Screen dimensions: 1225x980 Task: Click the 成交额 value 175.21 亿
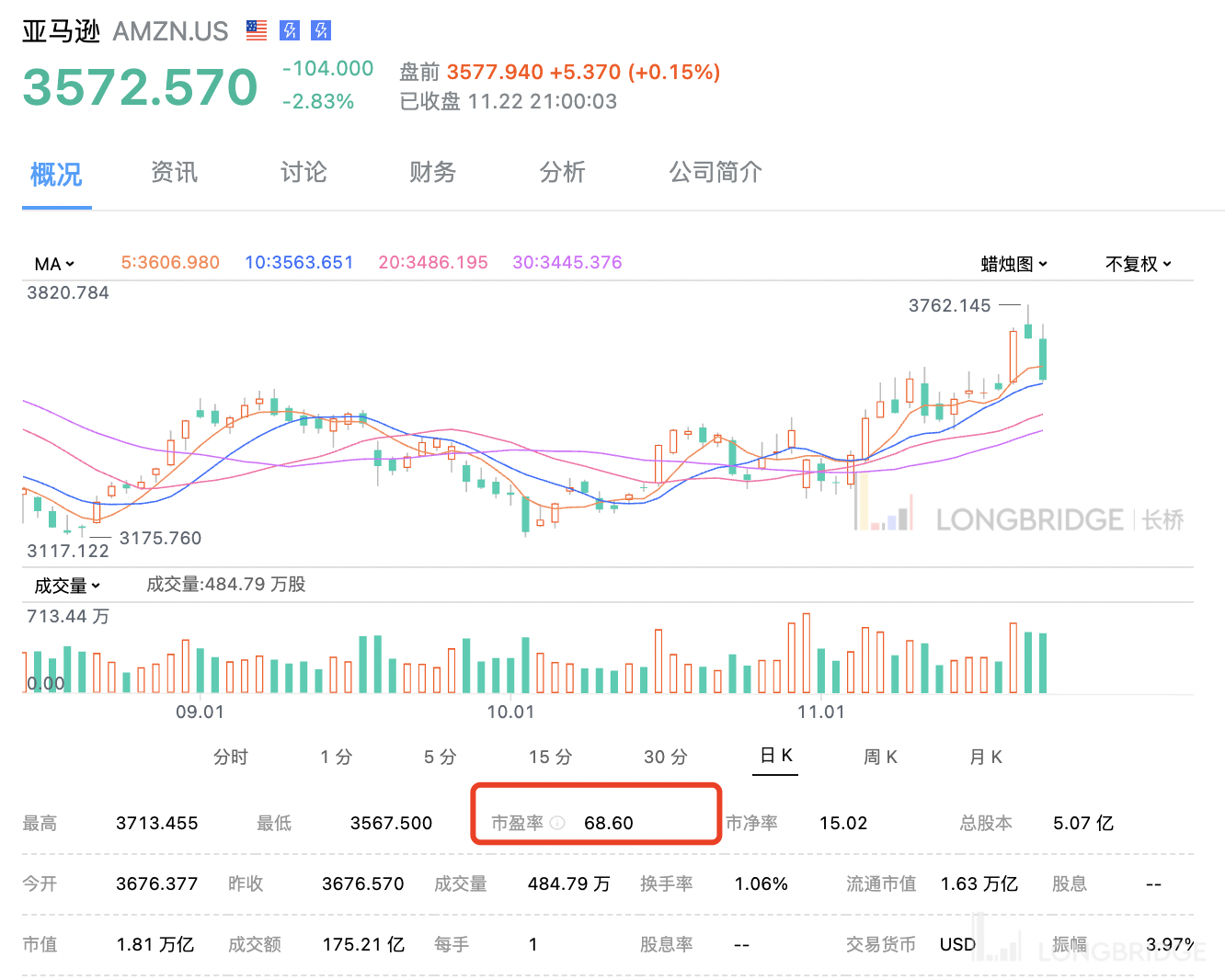363,944
